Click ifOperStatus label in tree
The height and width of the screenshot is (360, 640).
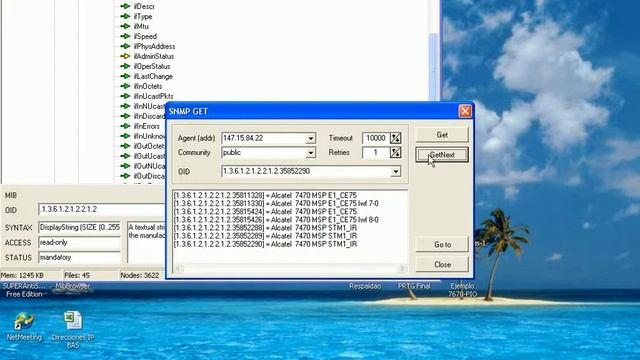coord(152,66)
